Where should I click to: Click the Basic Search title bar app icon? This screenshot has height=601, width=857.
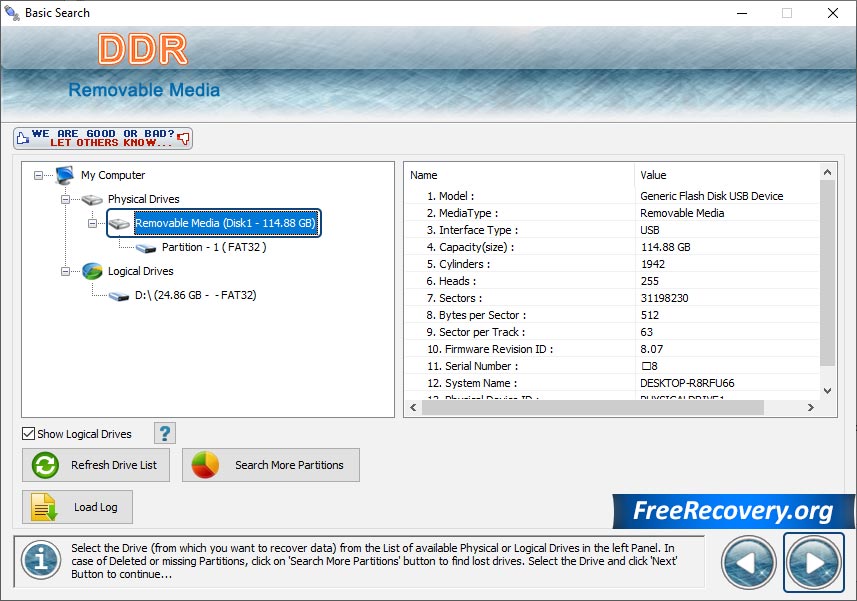coord(11,13)
